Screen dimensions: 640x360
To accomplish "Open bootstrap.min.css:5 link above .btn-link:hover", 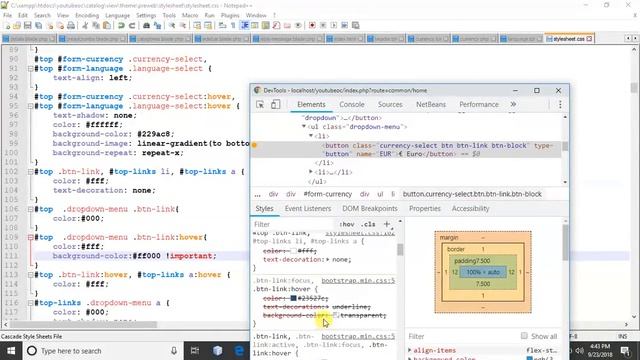I will pyautogui.click(x=358, y=281).
